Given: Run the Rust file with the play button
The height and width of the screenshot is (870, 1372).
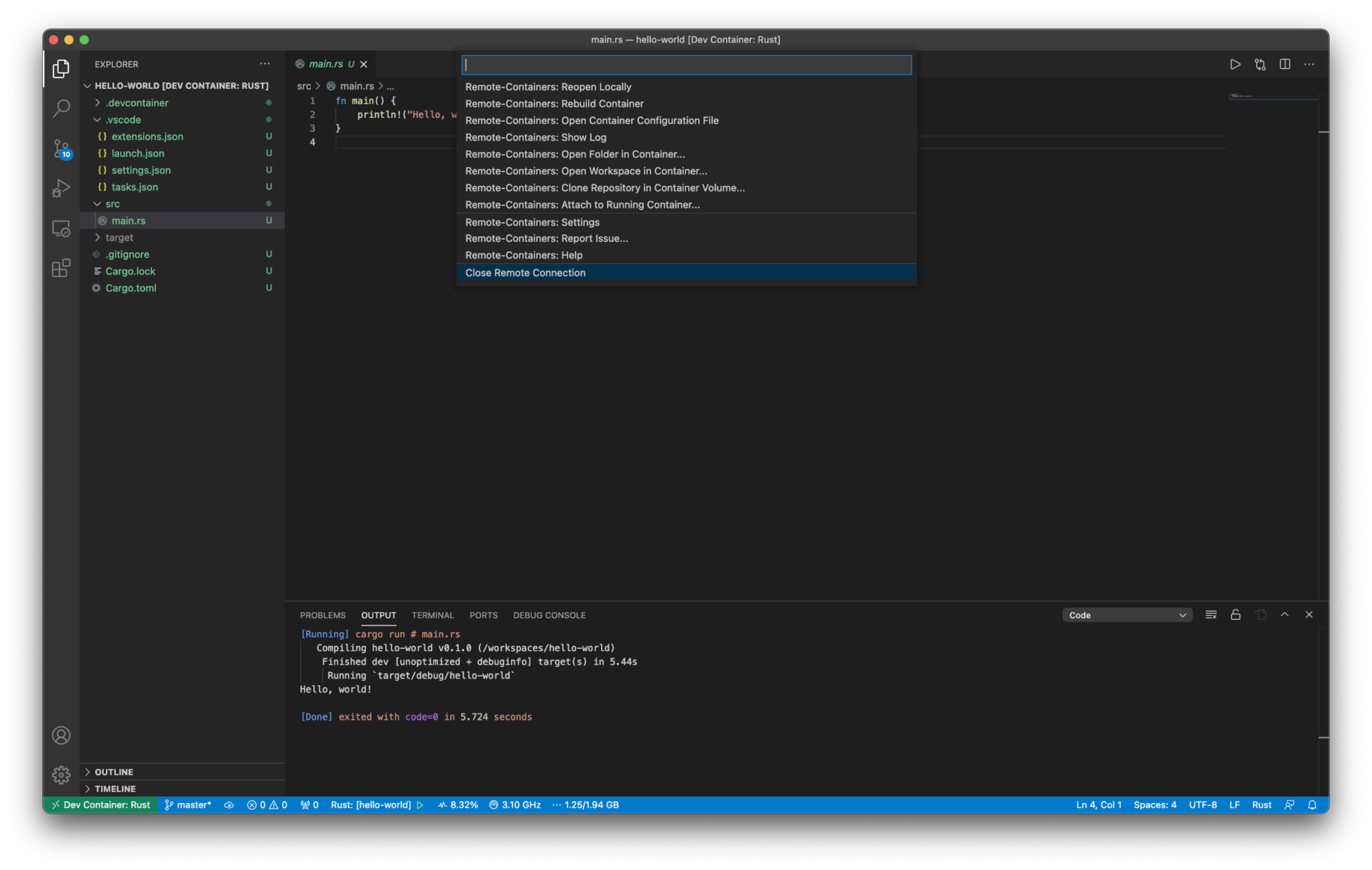Looking at the screenshot, I should (1235, 64).
